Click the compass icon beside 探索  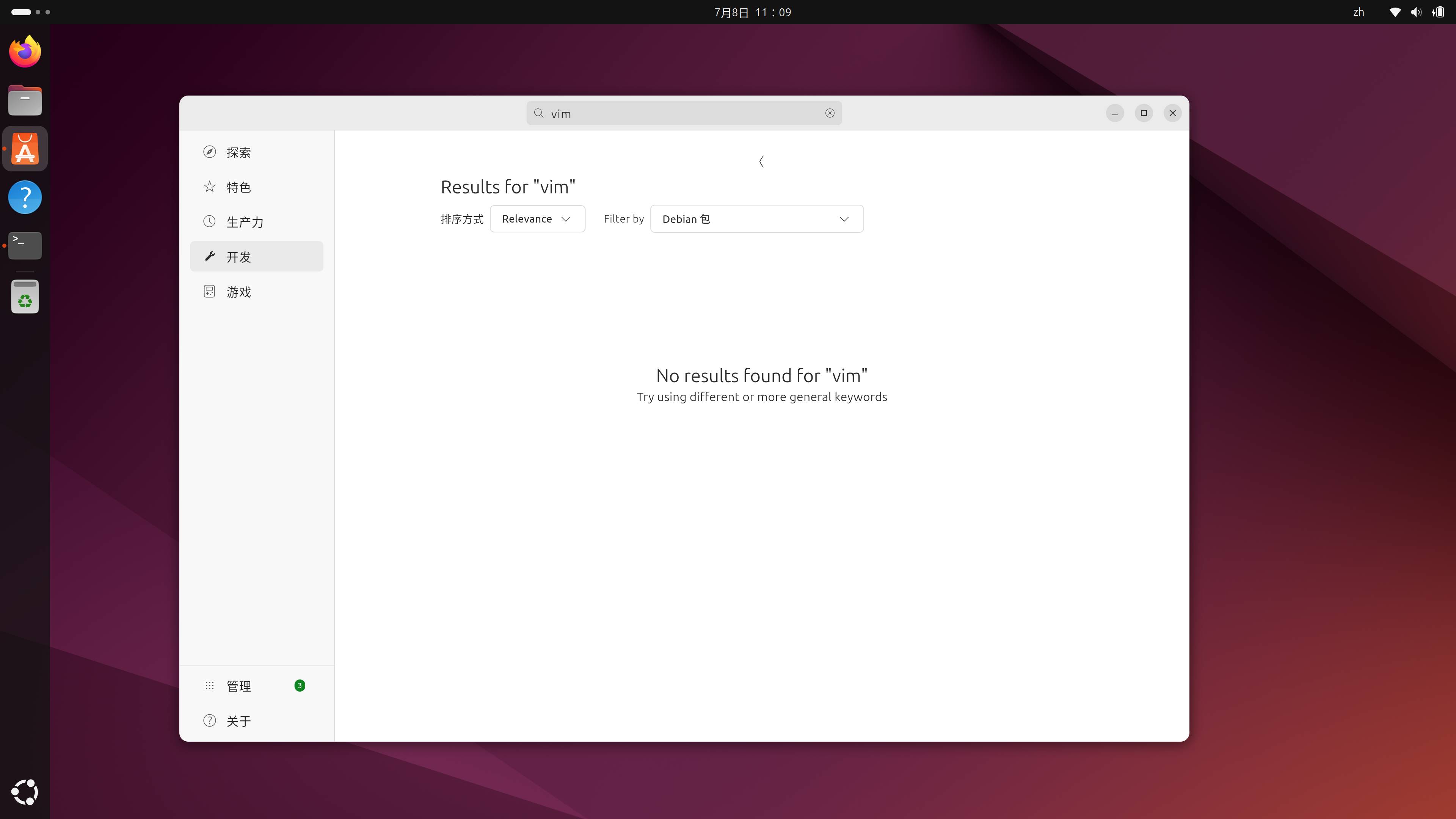(x=210, y=152)
